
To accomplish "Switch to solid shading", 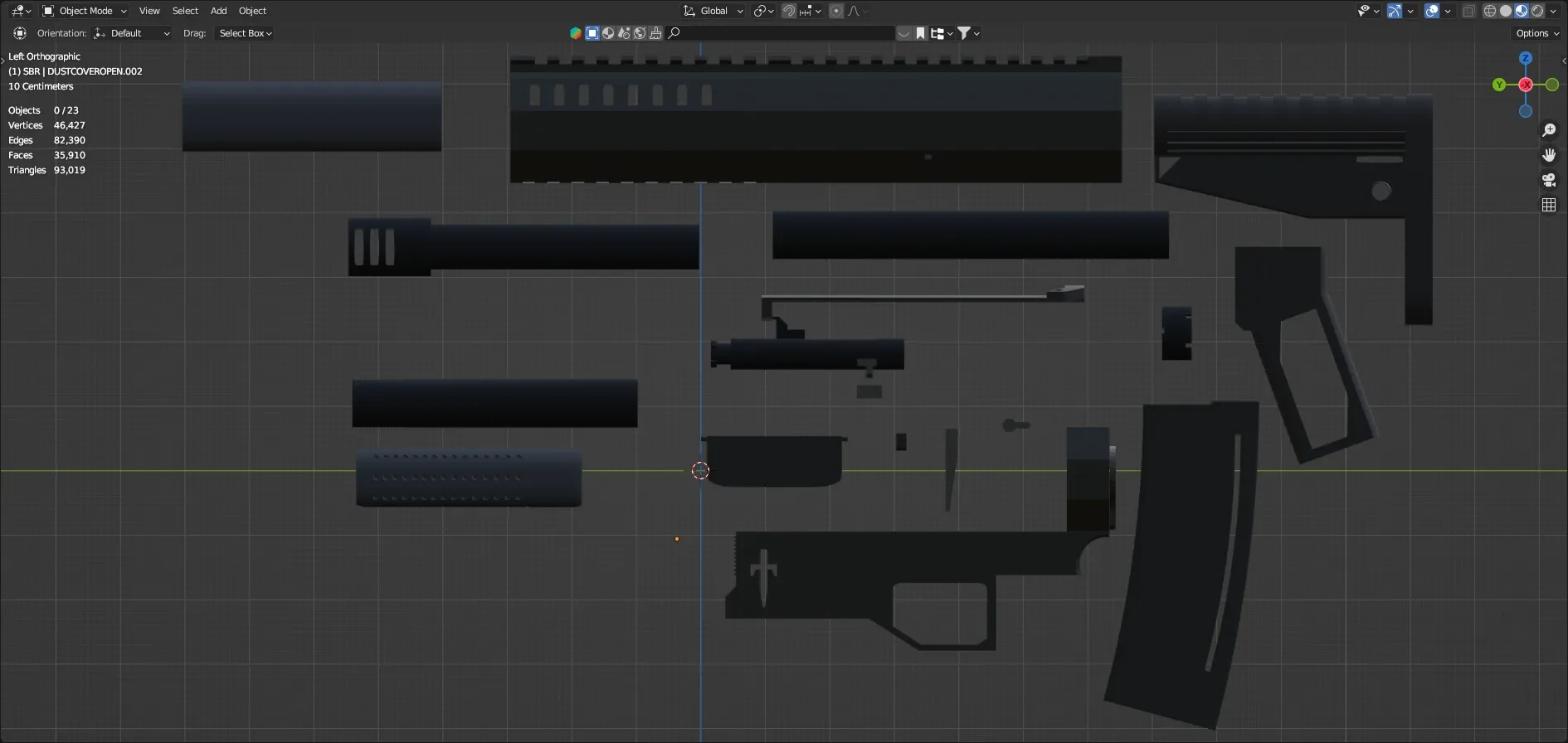I will click(x=1506, y=11).
